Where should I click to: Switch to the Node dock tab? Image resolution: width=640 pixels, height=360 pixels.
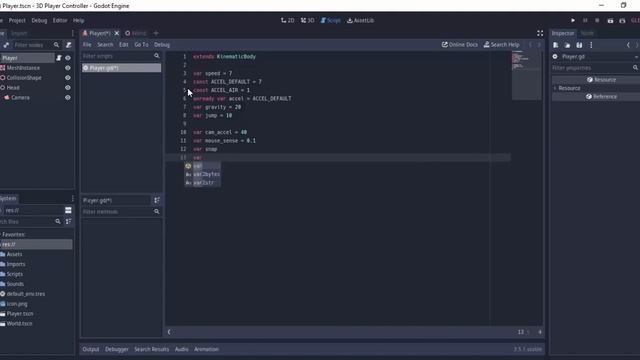[x=587, y=33]
